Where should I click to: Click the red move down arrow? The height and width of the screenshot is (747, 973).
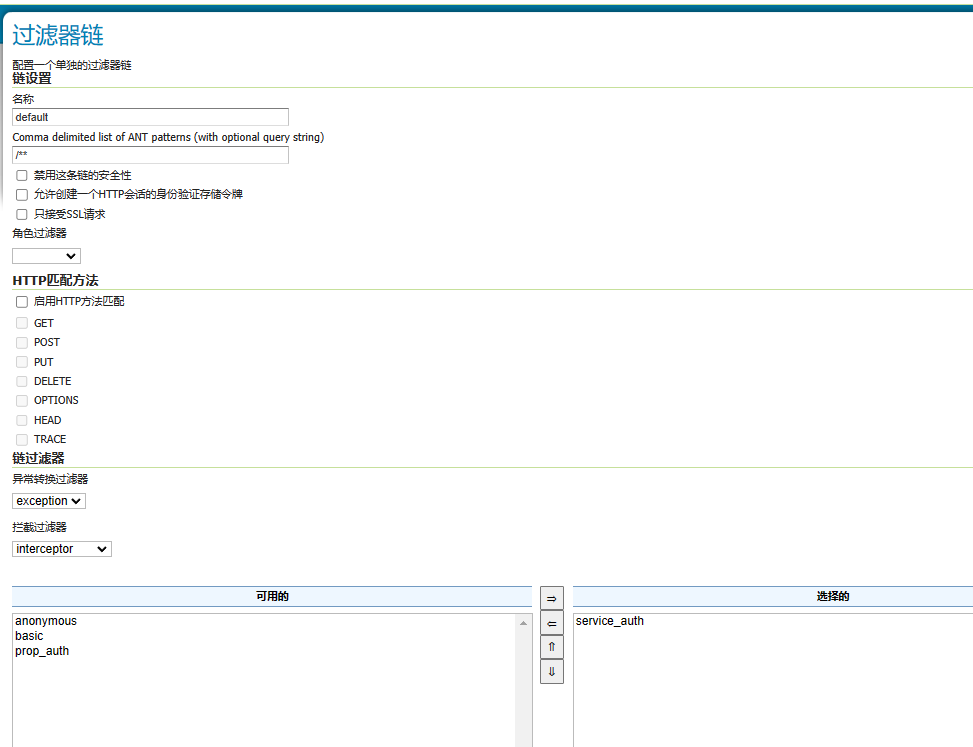(x=551, y=671)
